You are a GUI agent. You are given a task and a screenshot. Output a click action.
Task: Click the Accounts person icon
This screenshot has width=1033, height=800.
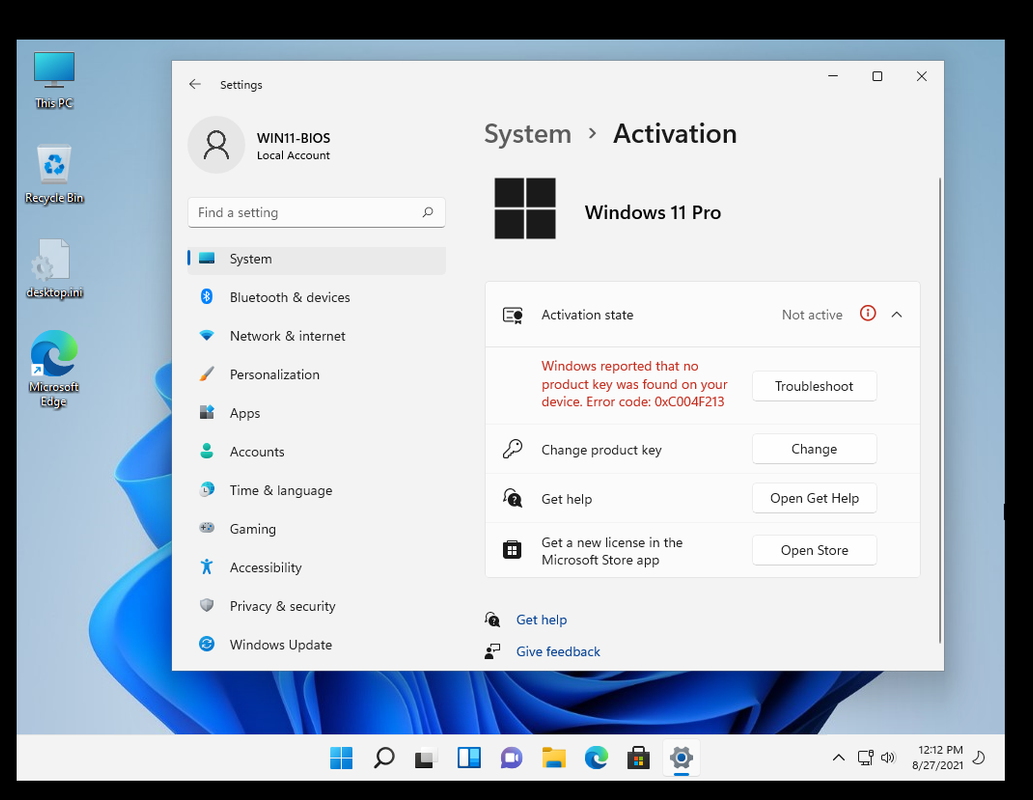[x=206, y=451]
